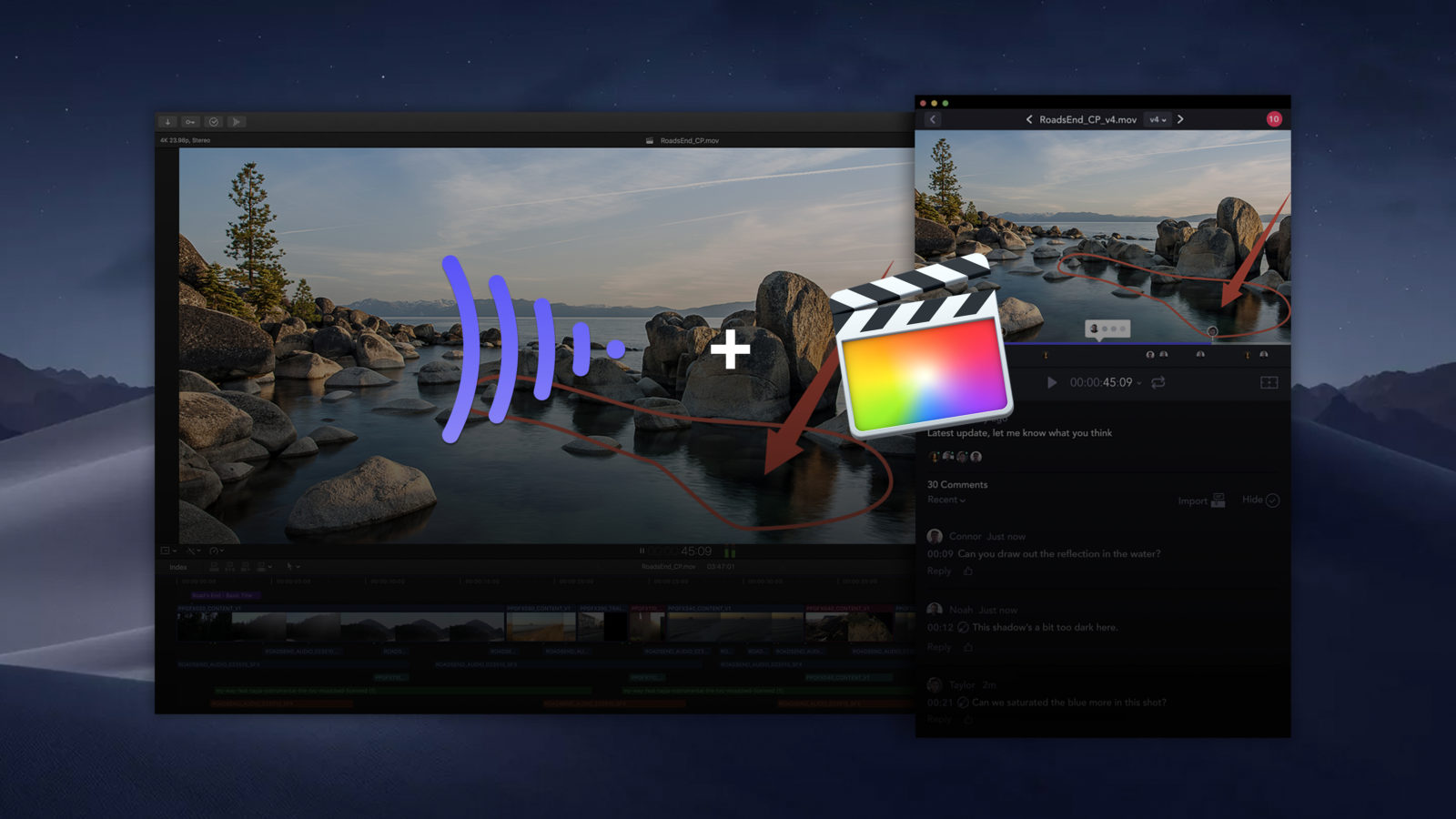The height and width of the screenshot is (819, 1456).
Task: Toggle Hide completed comments
Action: 1260,500
